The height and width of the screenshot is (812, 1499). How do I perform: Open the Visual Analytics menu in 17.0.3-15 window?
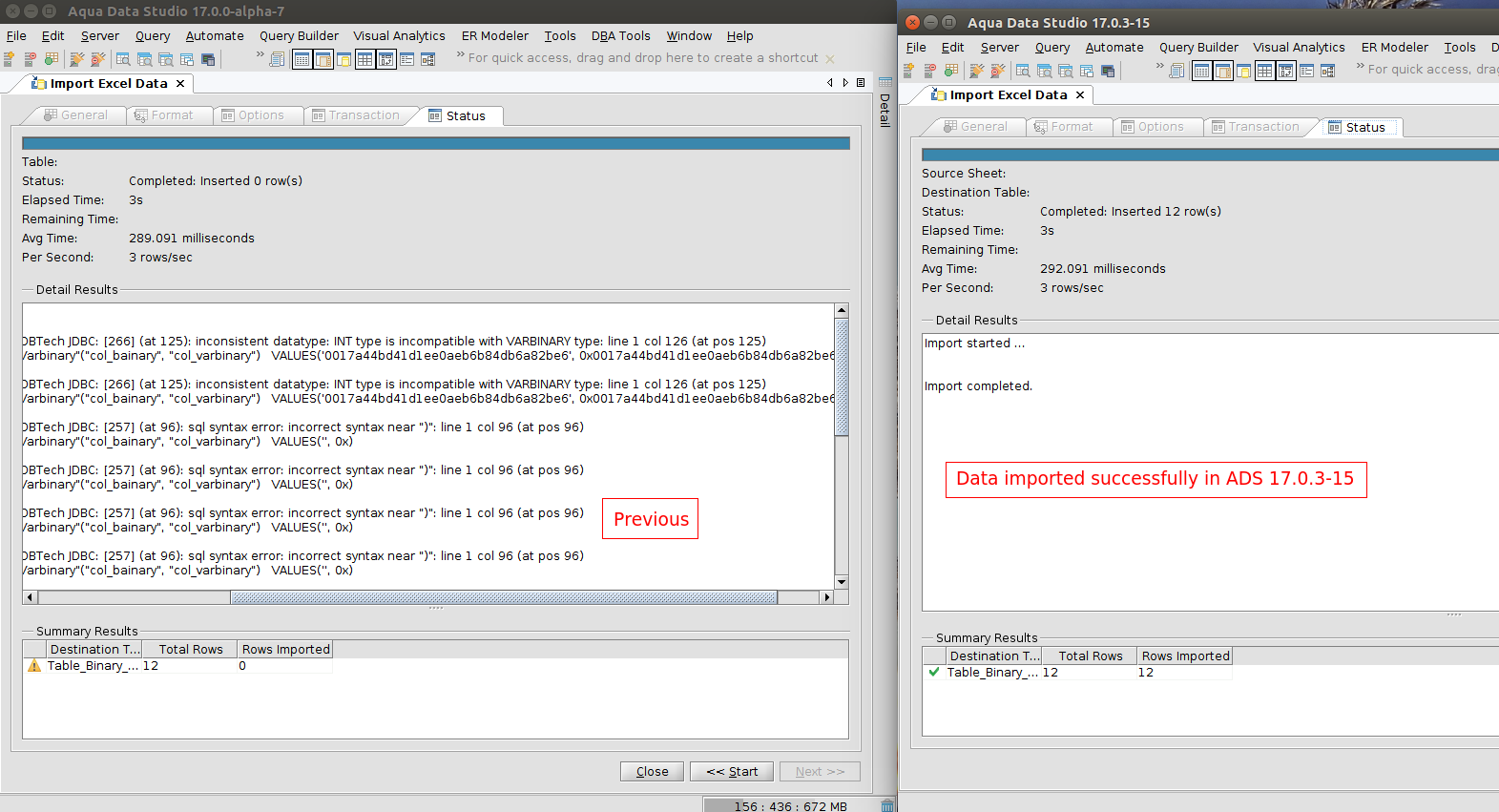(1299, 48)
